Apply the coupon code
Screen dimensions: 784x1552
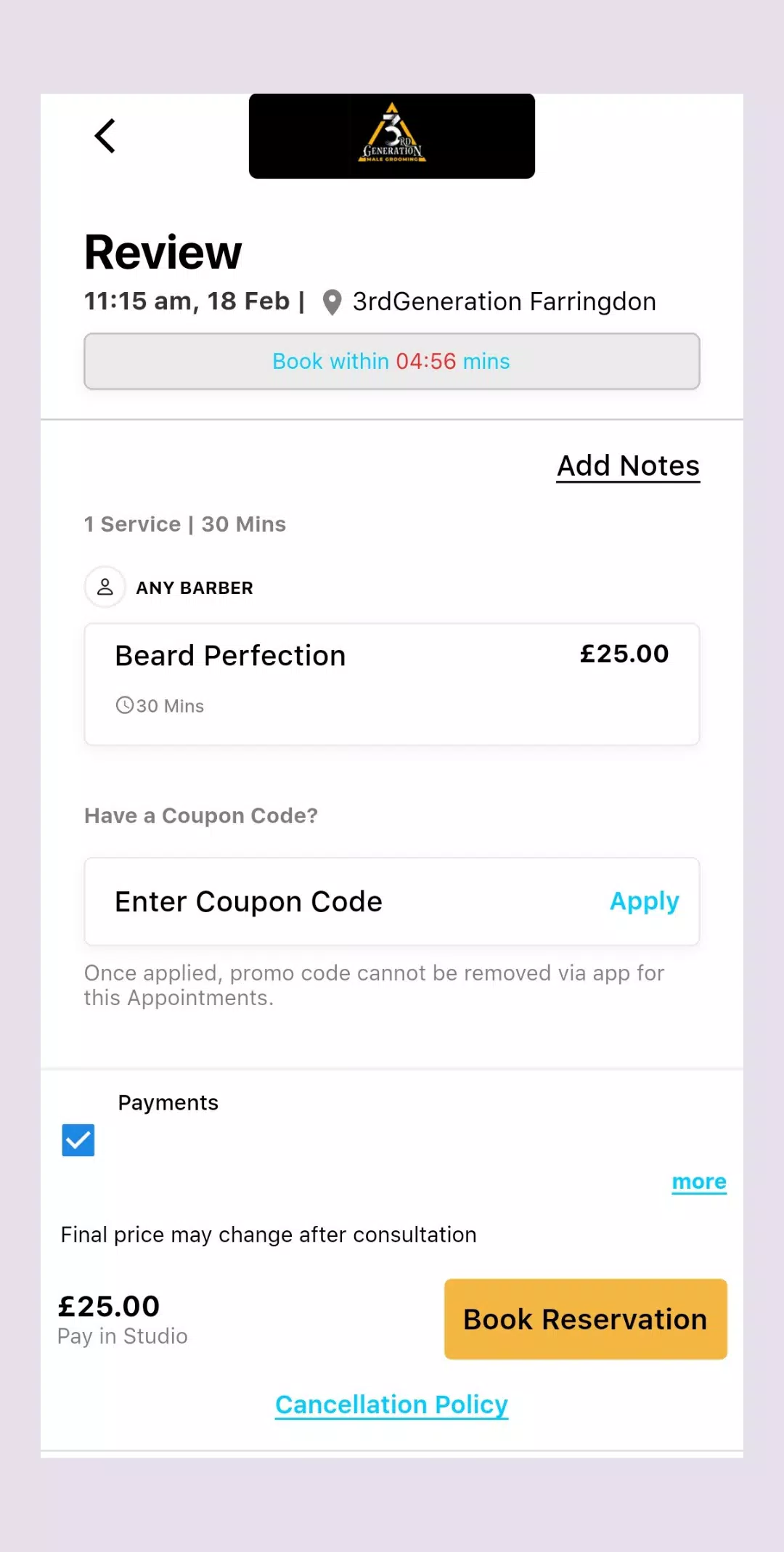[645, 901]
